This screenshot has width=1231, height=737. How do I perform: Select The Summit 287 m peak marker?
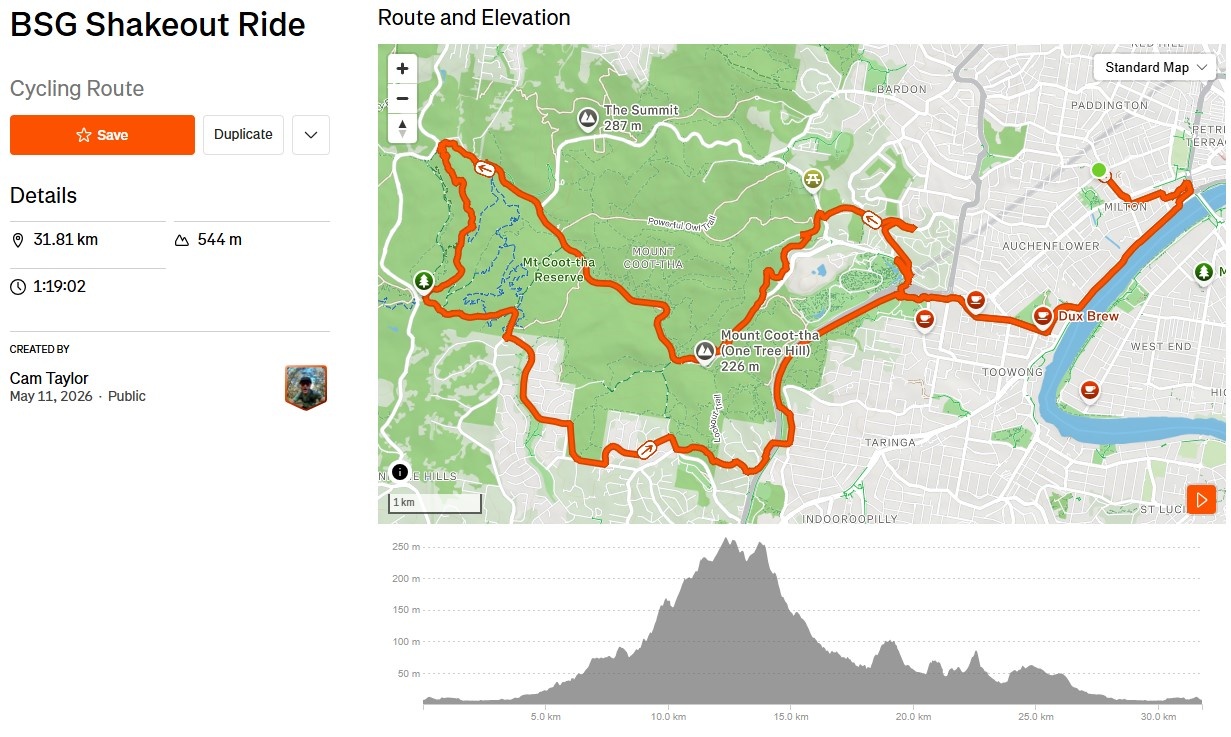point(588,119)
